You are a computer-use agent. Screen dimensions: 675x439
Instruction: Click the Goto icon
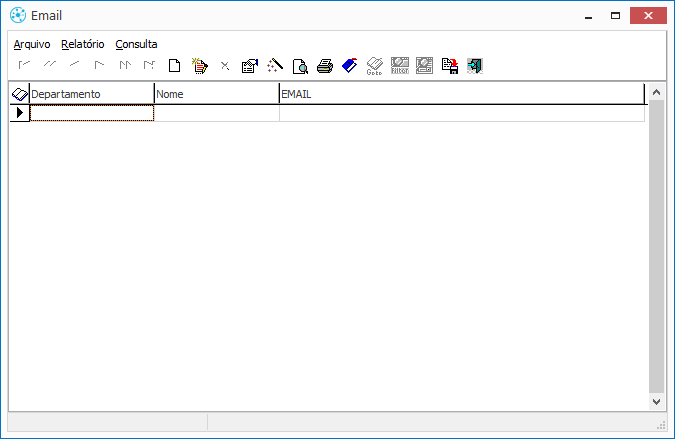pyautogui.click(x=375, y=66)
